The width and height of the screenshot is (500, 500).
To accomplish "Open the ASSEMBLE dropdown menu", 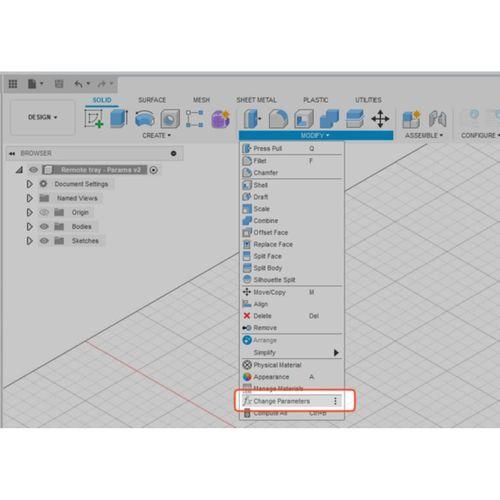I will coord(424,135).
